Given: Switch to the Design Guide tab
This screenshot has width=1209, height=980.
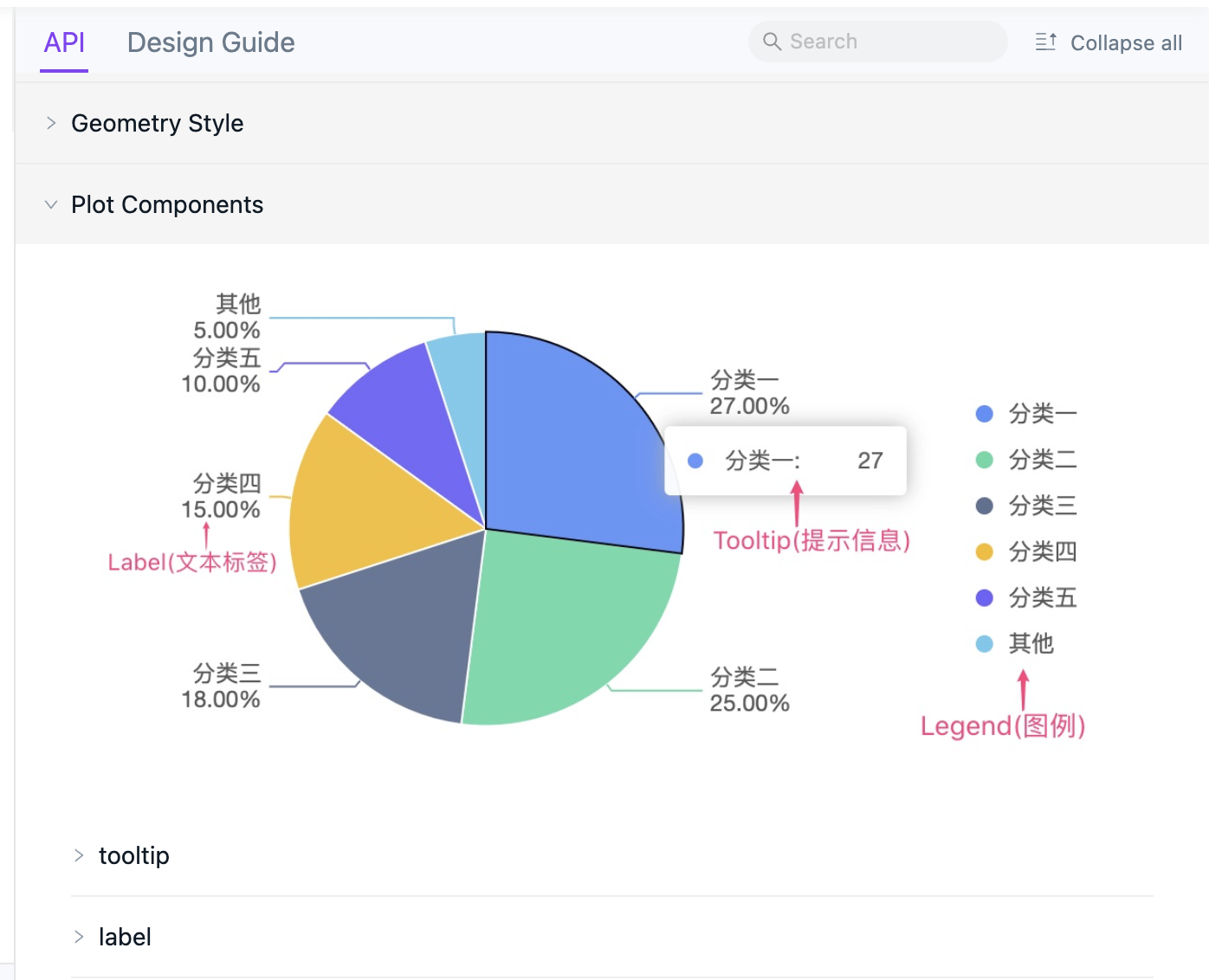Looking at the screenshot, I should click(x=210, y=42).
